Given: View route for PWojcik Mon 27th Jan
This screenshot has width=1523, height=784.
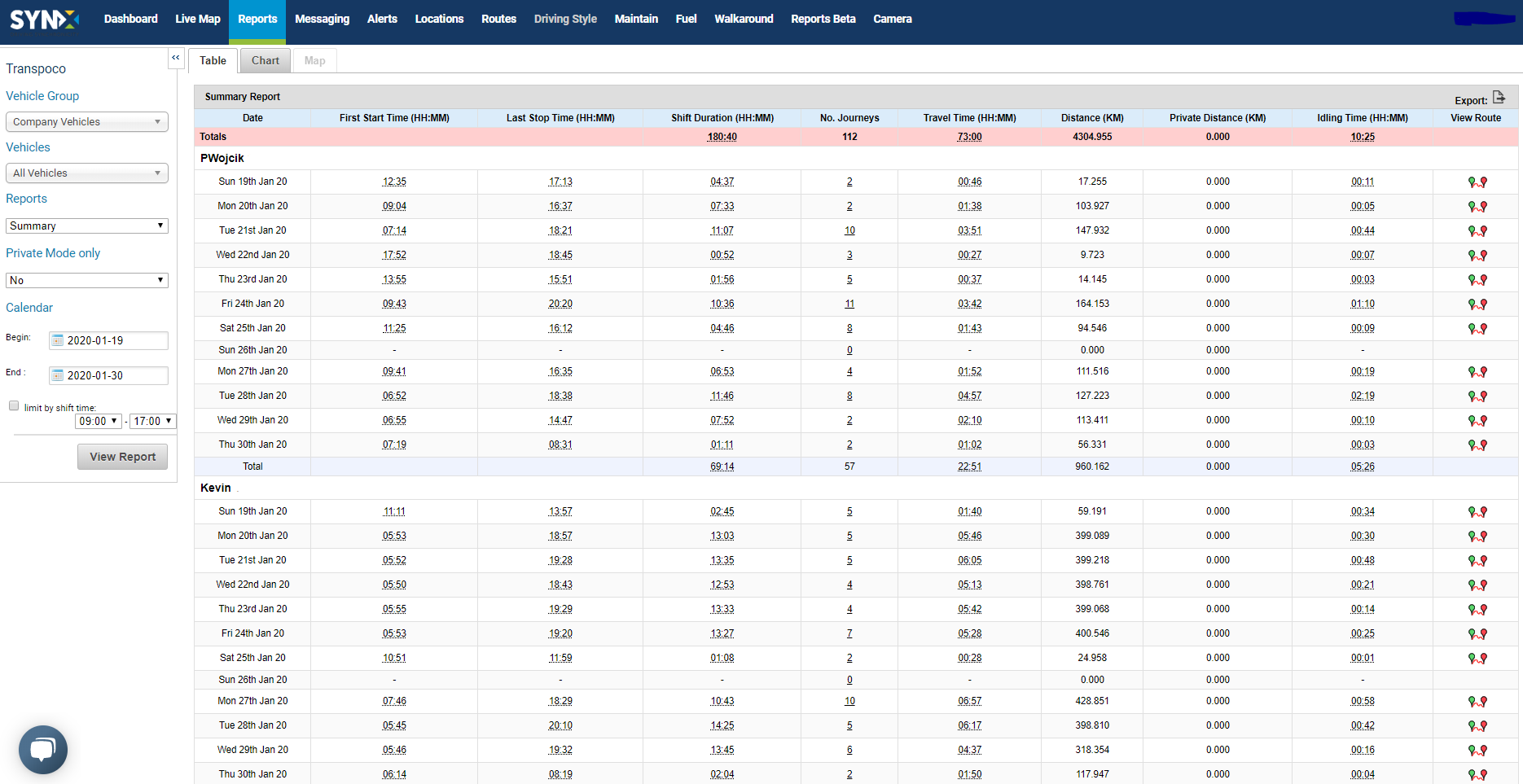Looking at the screenshot, I should (x=1477, y=372).
